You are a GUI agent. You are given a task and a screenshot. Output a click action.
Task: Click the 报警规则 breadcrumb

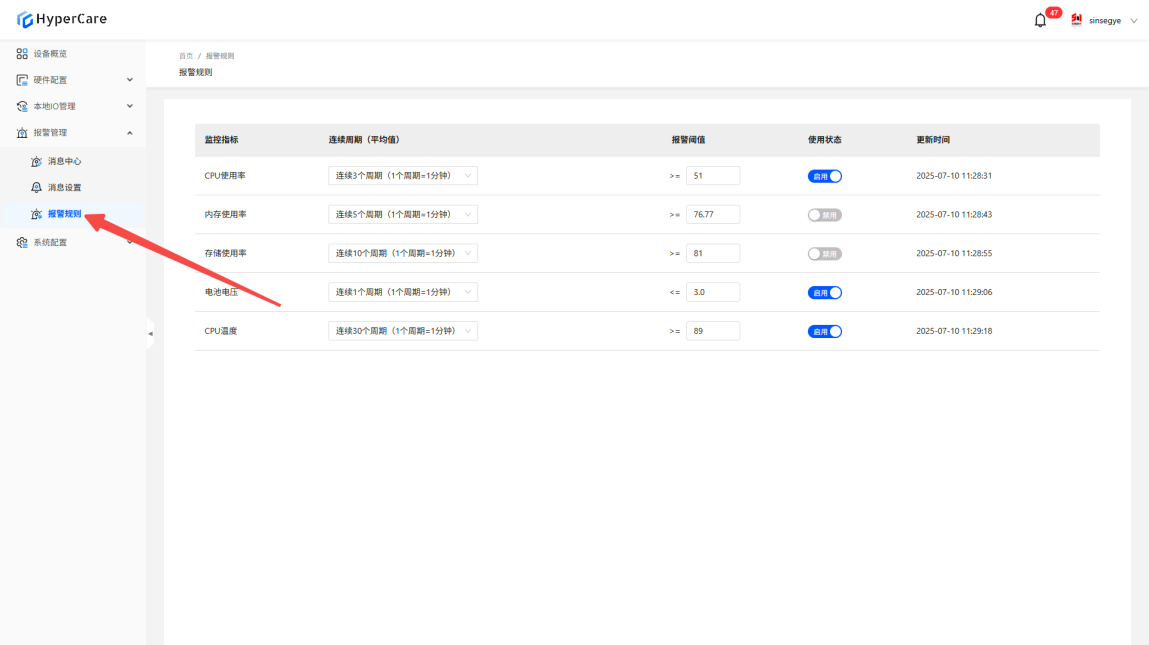(x=220, y=56)
